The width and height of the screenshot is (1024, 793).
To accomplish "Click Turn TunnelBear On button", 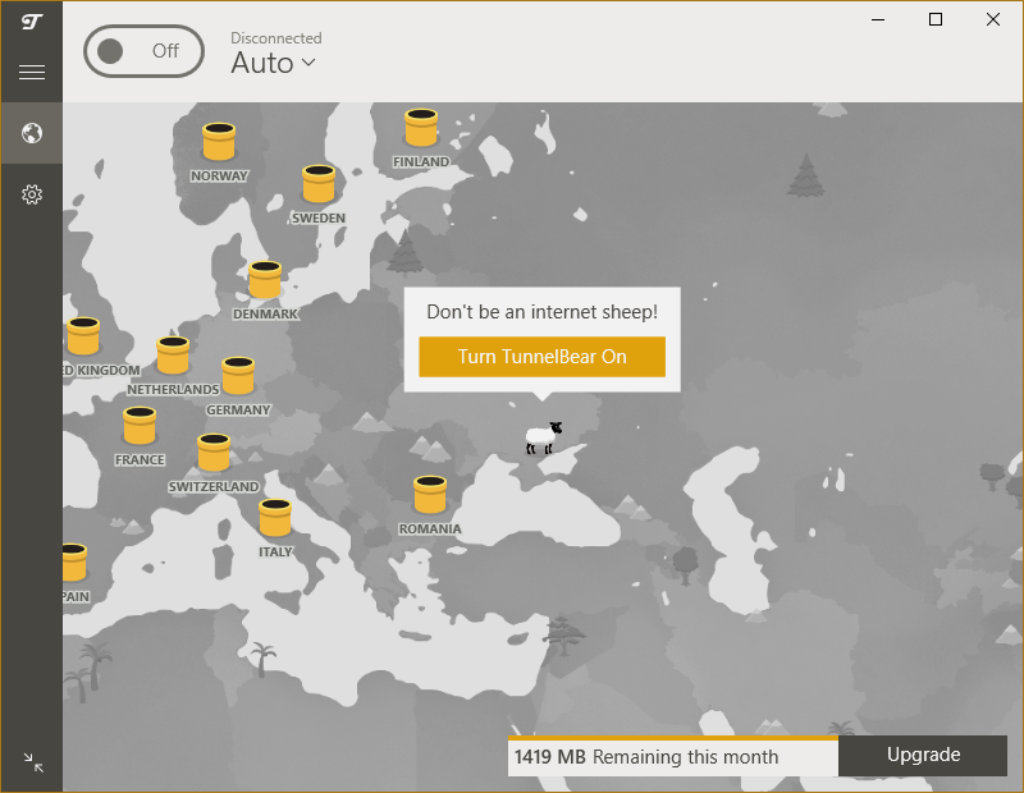I will point(541,357).
